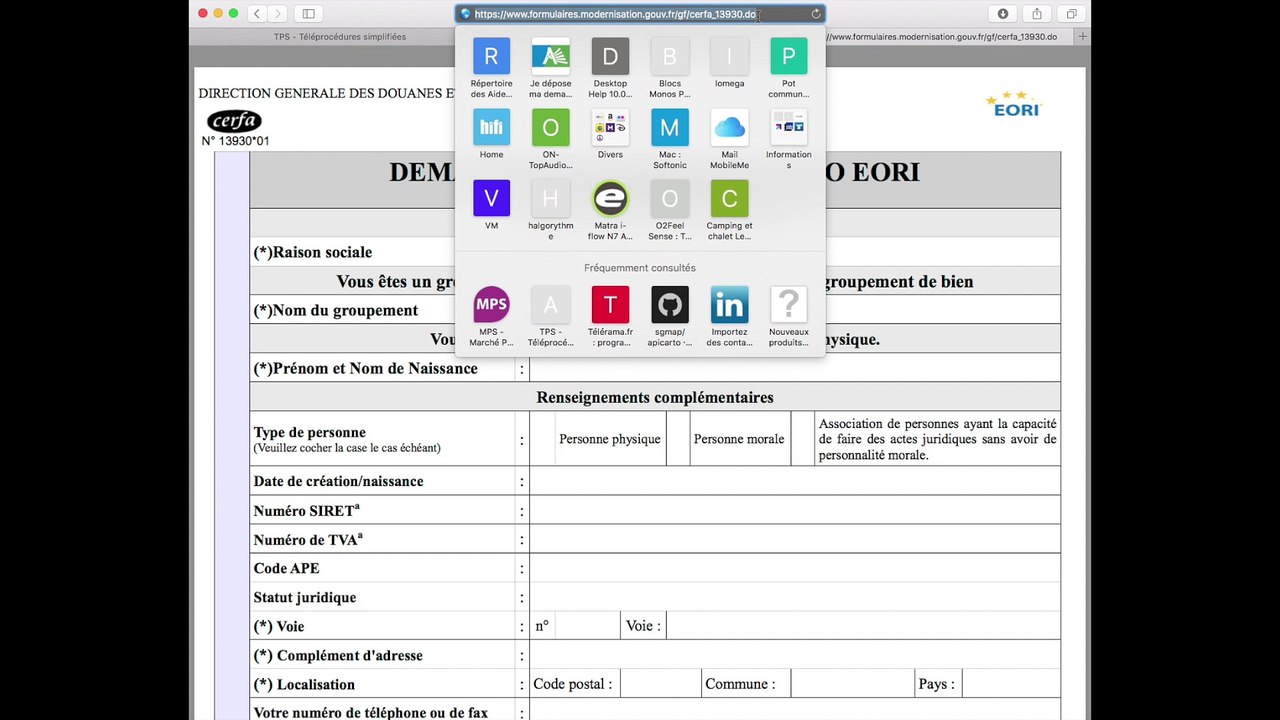This screenshot has height=720, width=1280.
Task: Click the téléphone ou fax field
Action: coord(794,712)
